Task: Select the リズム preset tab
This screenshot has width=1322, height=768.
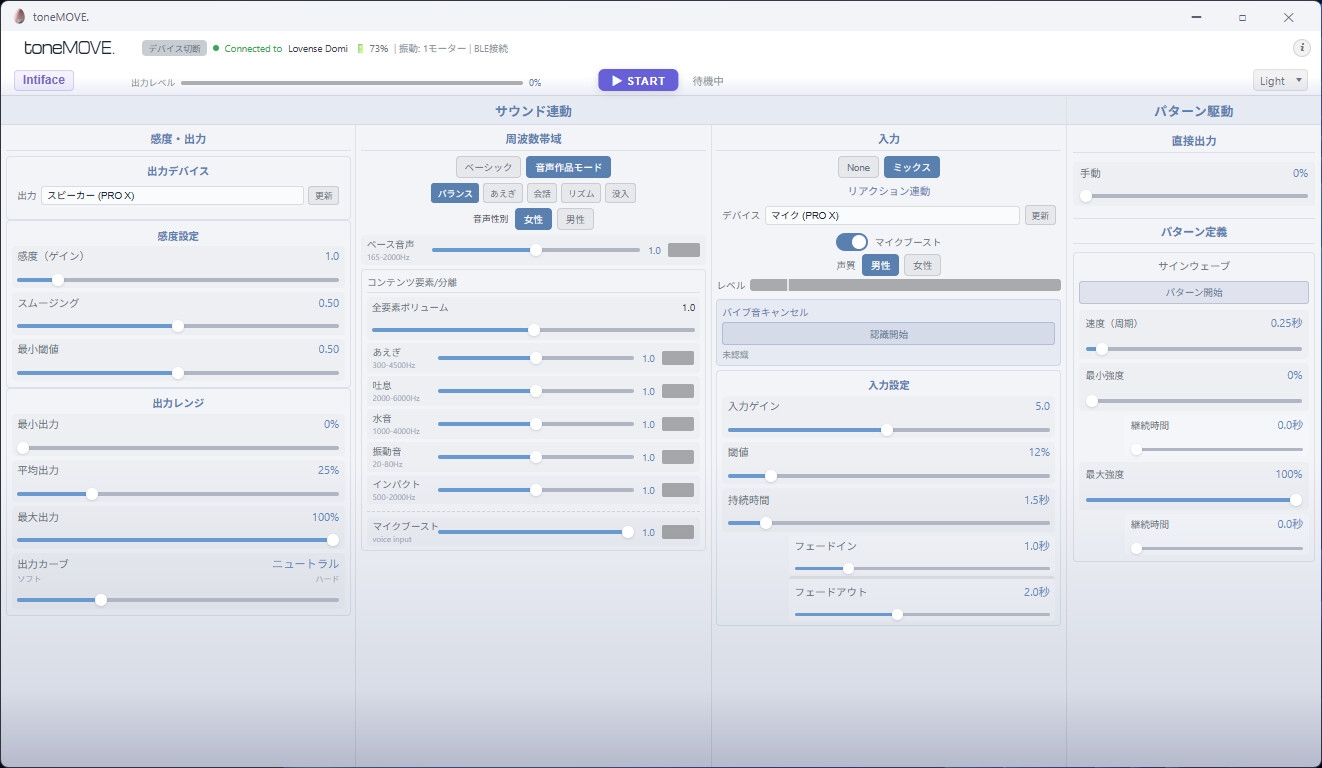Action: pos(580,193)
